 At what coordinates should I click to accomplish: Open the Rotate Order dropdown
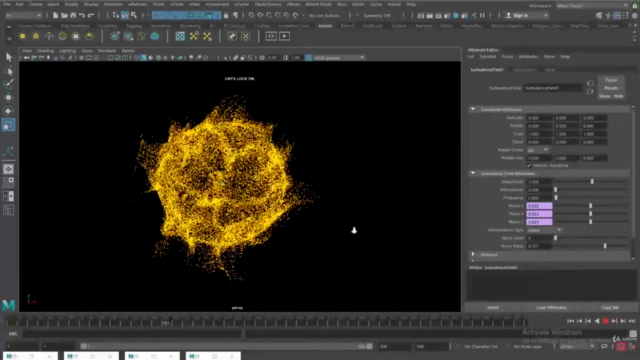538,150
